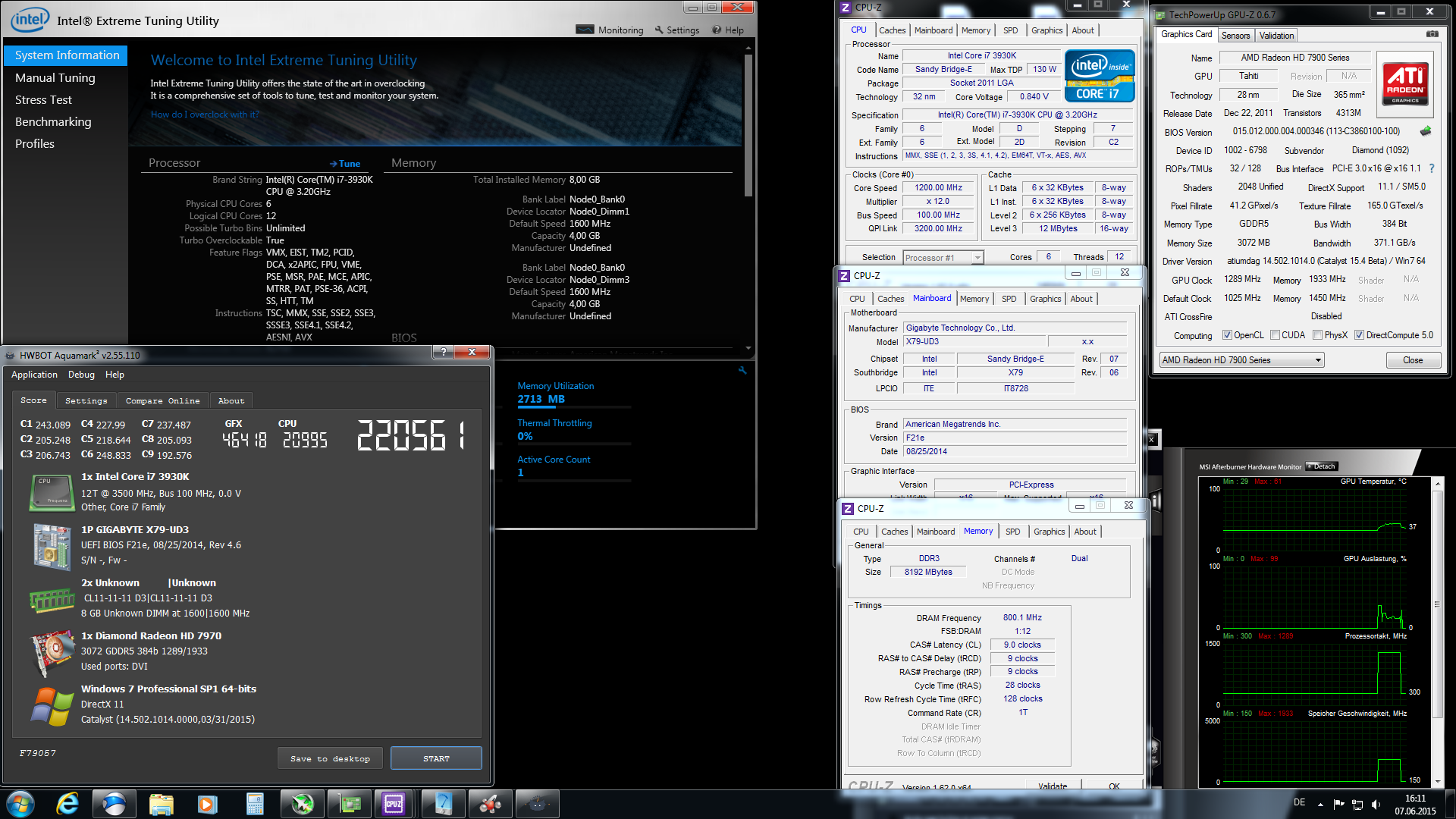This screenshot has height=819, width=1456.
Task: Open Application menu in Aquamark
Action: pos(34,375)
